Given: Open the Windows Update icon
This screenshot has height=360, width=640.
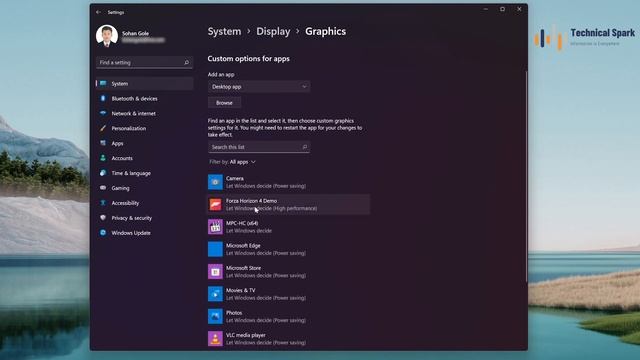Looking at the screenshot, I should [x=103, y=233].
